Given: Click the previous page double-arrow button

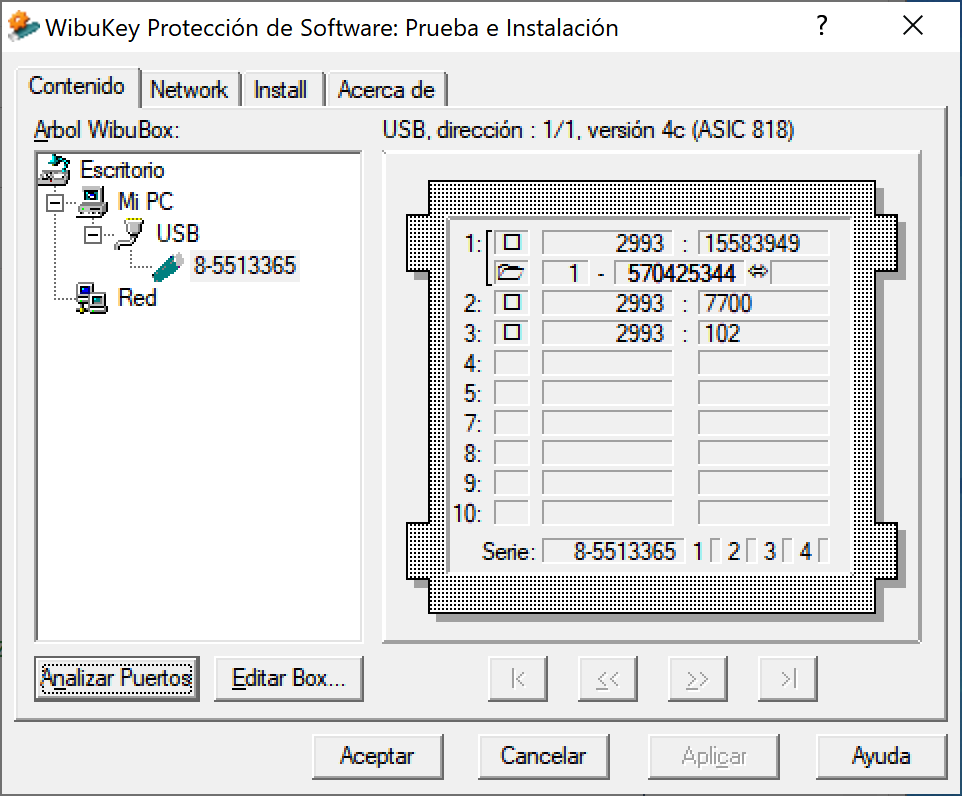Looking at the screenshot, I should (x=607, y=678).
